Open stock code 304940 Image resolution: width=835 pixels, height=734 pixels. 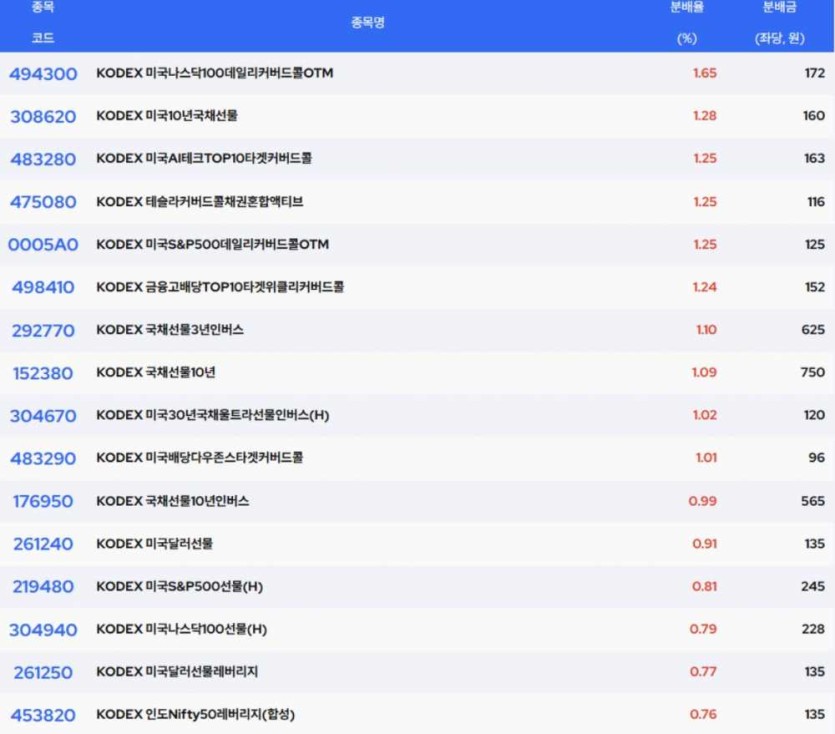[x=43, y=629]
